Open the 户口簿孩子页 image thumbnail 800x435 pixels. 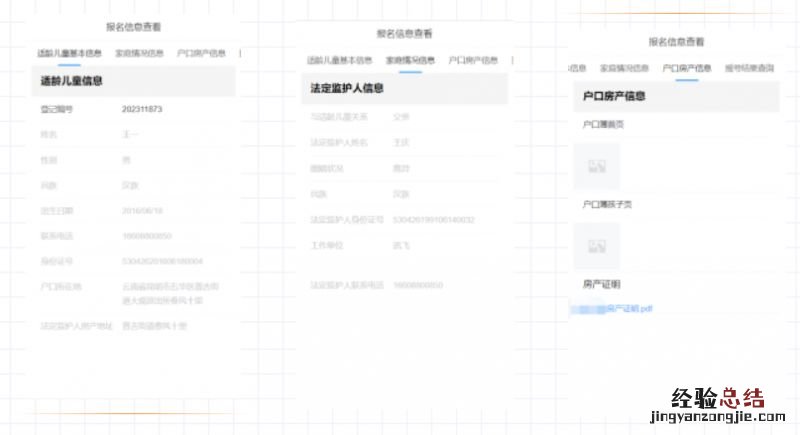(x=597, y=246)
